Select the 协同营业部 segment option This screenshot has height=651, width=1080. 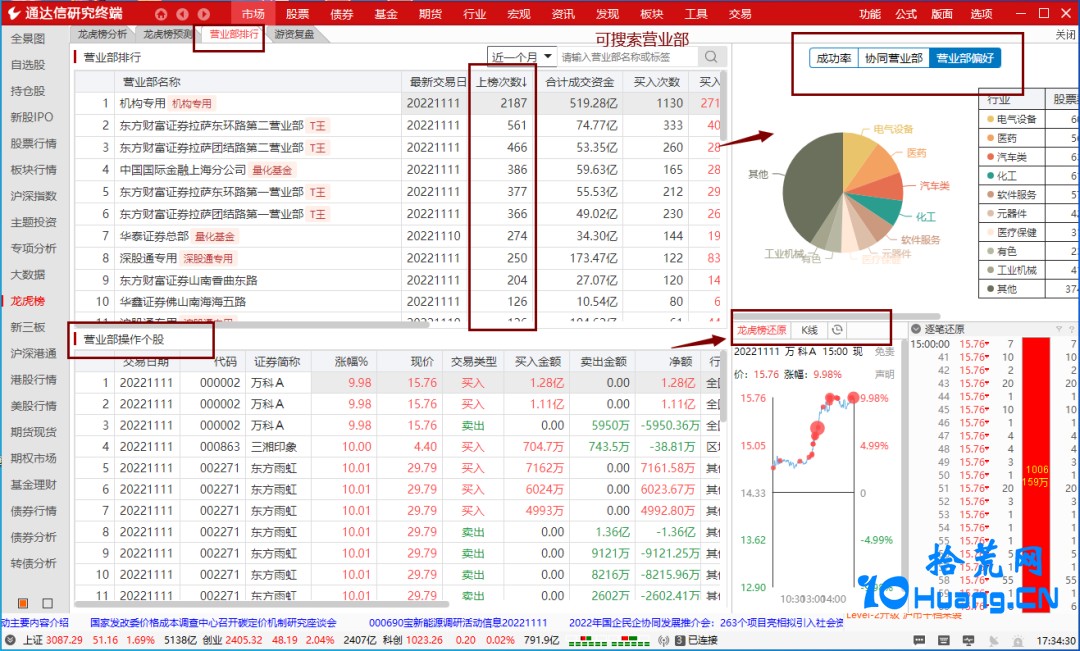893,59
